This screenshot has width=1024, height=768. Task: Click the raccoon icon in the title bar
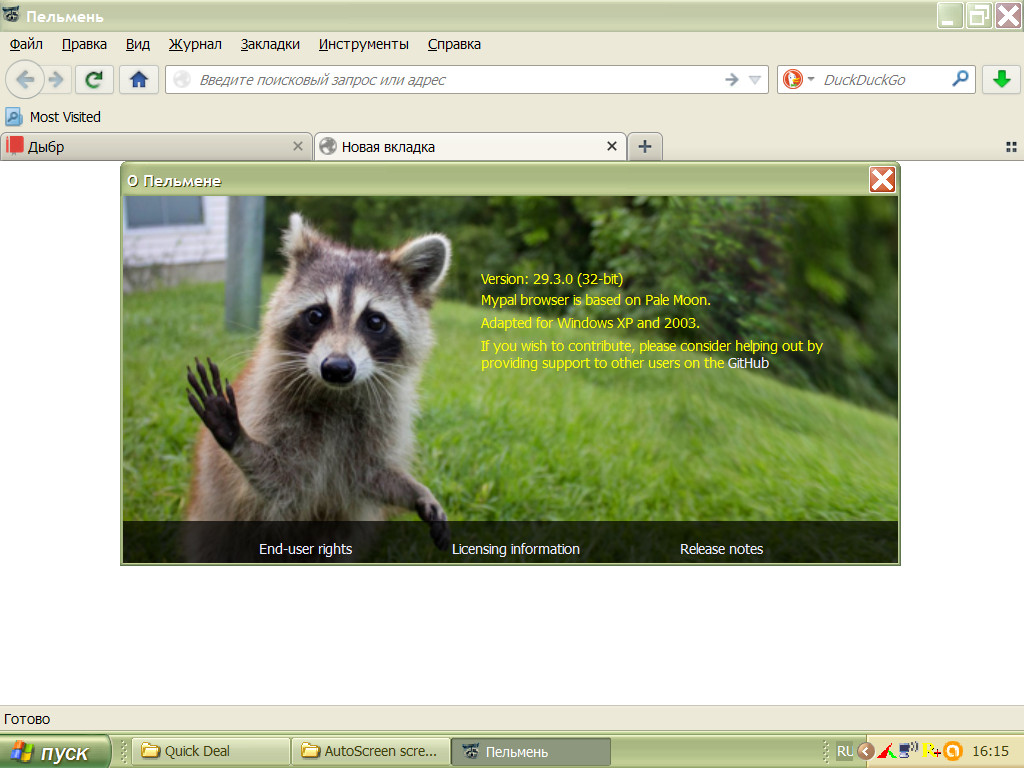11,14
